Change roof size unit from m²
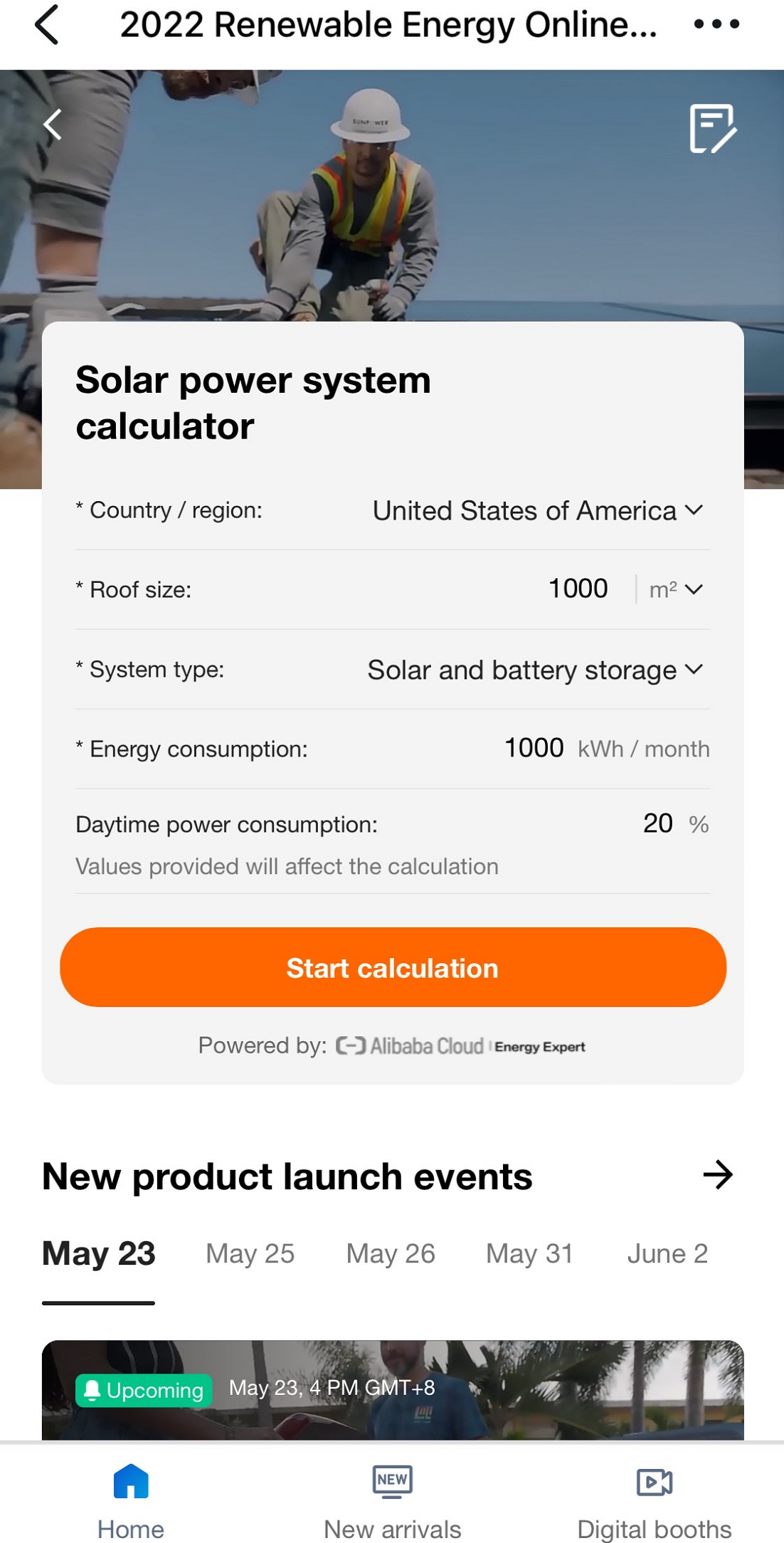This screenshot has width=784, height=1543. pos(676,589)
